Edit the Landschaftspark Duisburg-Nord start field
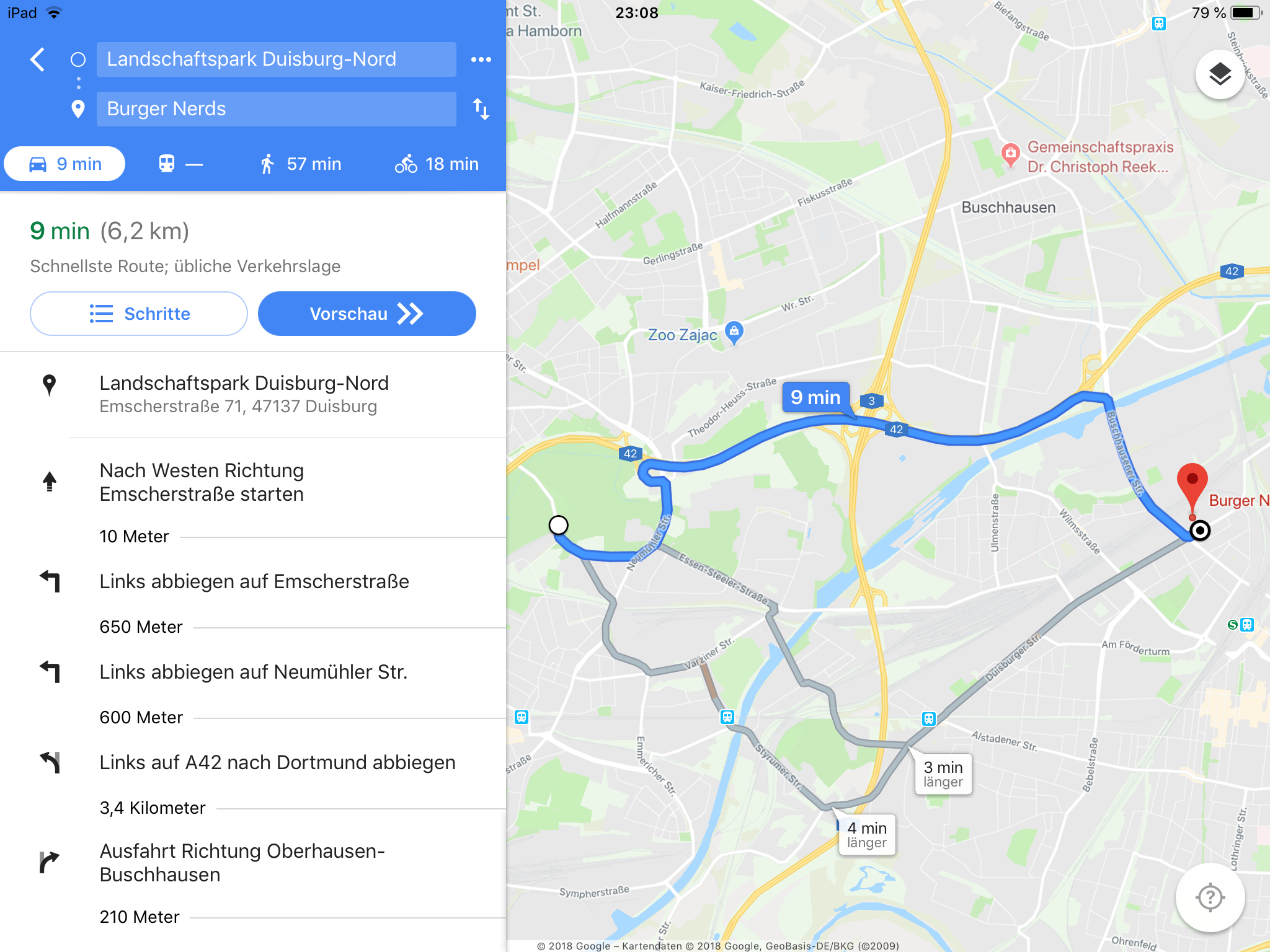The width and height of the screenshot is (1270, 952). [277, 59]
